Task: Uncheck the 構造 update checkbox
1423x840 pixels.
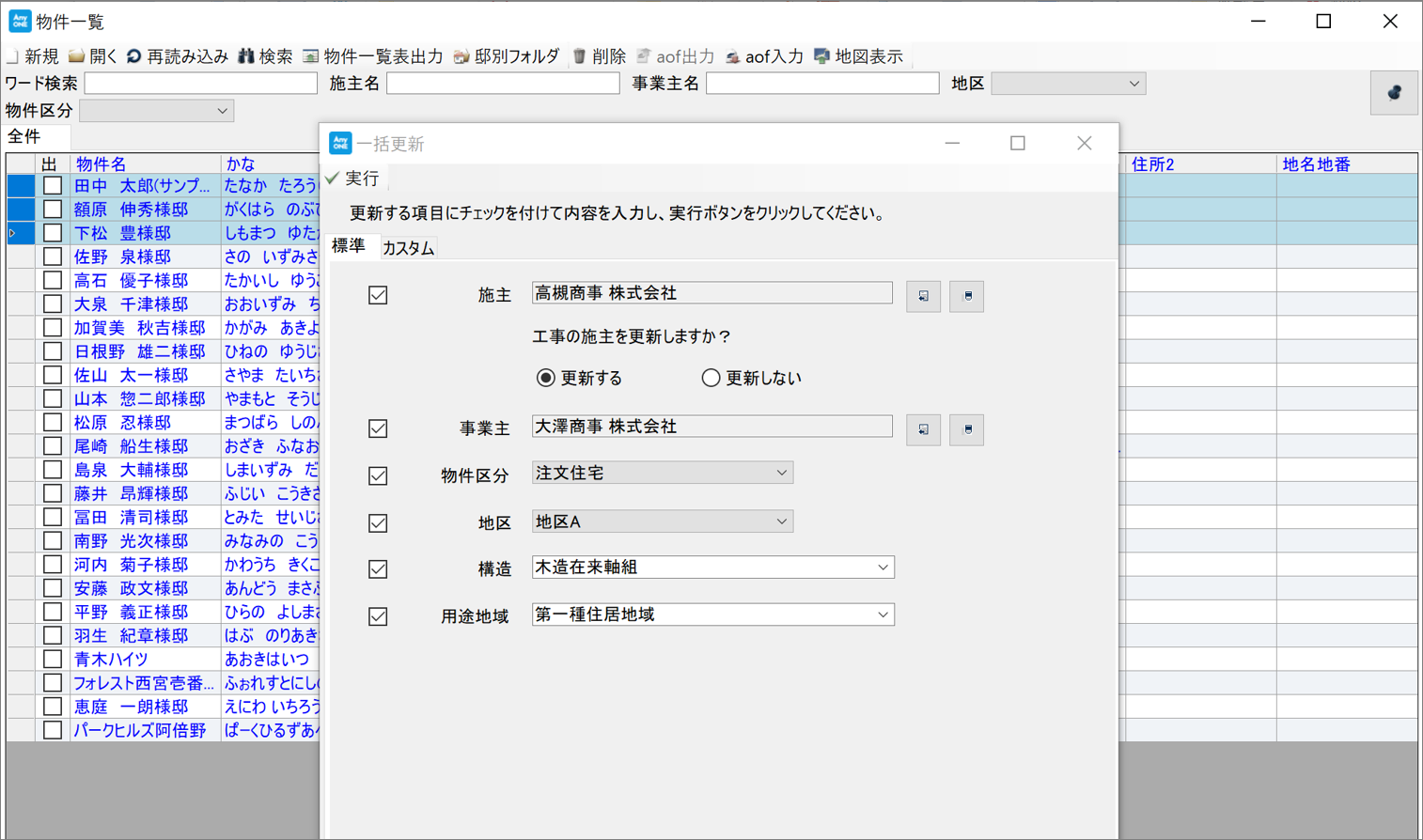Action: (378, 568)
